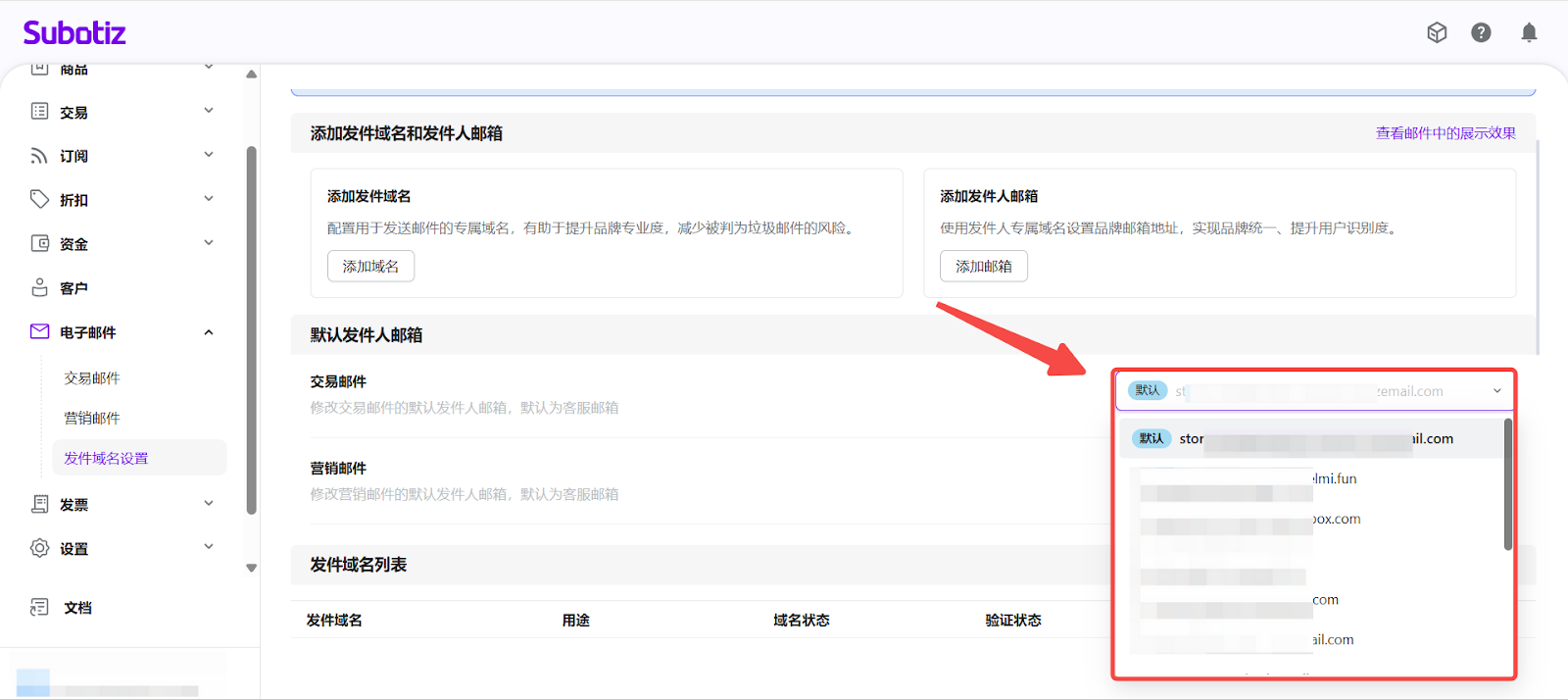Click the 添加邮箱 button
The height and width of the screenshot is (700, 1568).
pyautogui.click(x=983, y=267)
